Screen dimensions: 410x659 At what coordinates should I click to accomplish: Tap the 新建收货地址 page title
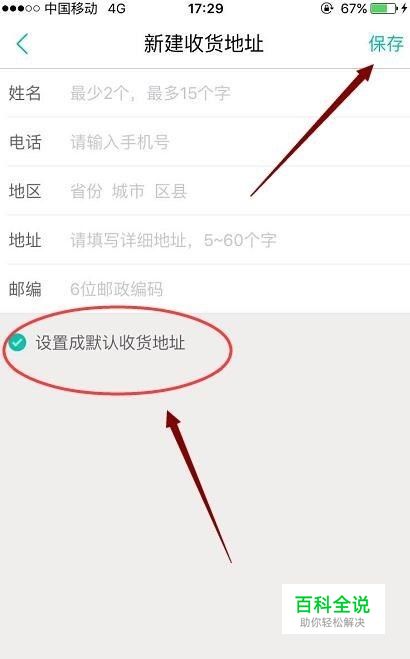click(204, 44)
